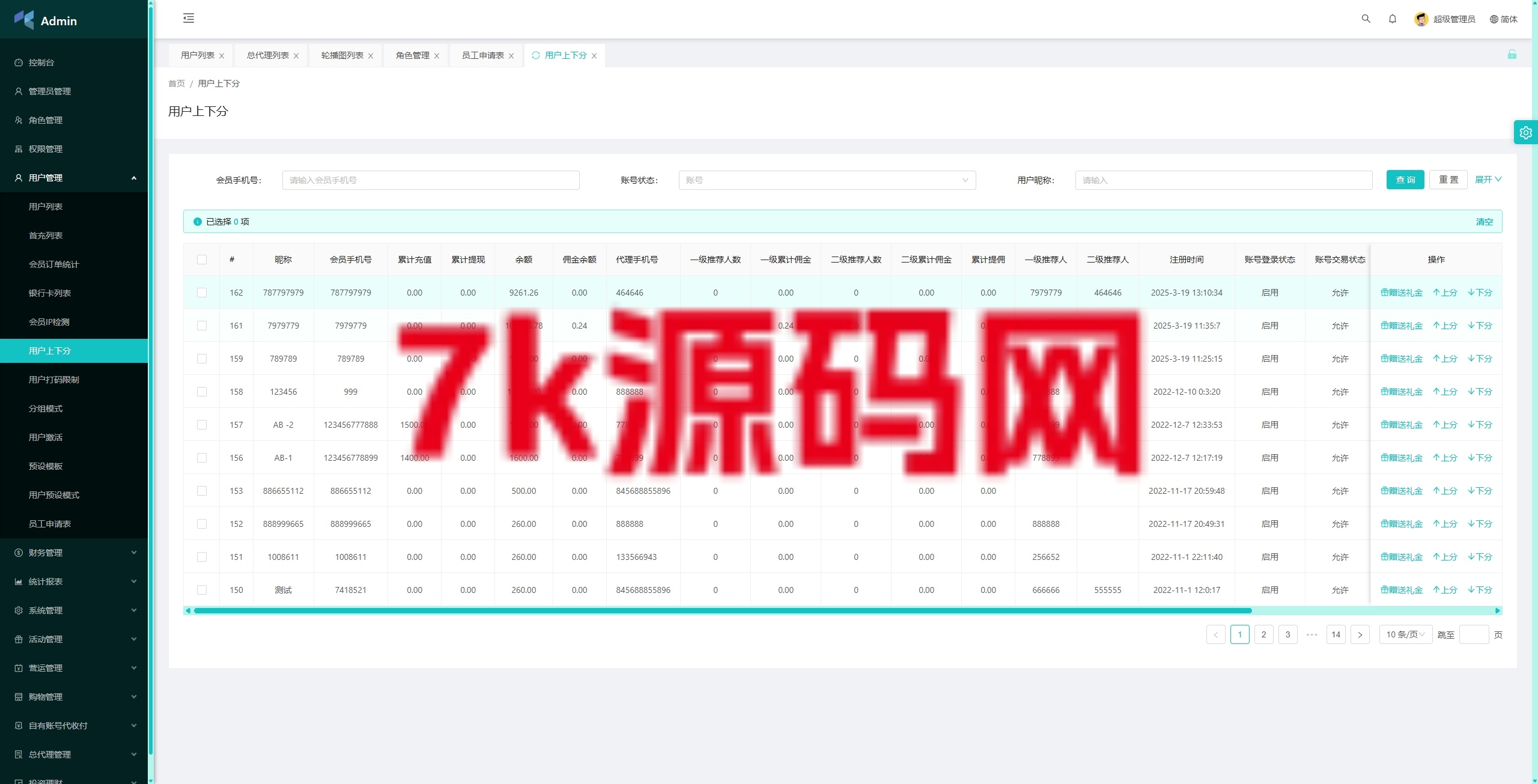Click 上分 for user 157
The image size is (1538, 784).
pos(1445,425)
